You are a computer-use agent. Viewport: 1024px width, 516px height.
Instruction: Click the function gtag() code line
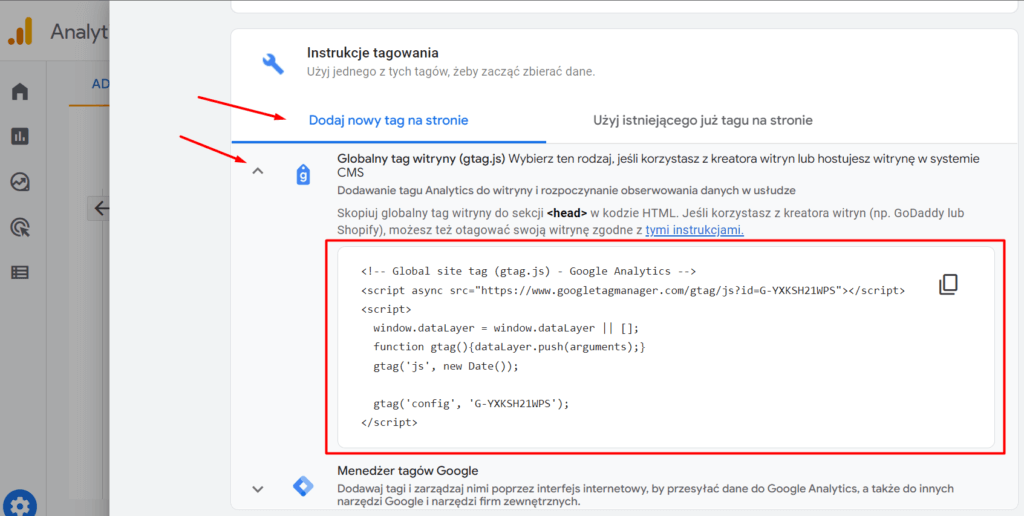tap(509, 347)
